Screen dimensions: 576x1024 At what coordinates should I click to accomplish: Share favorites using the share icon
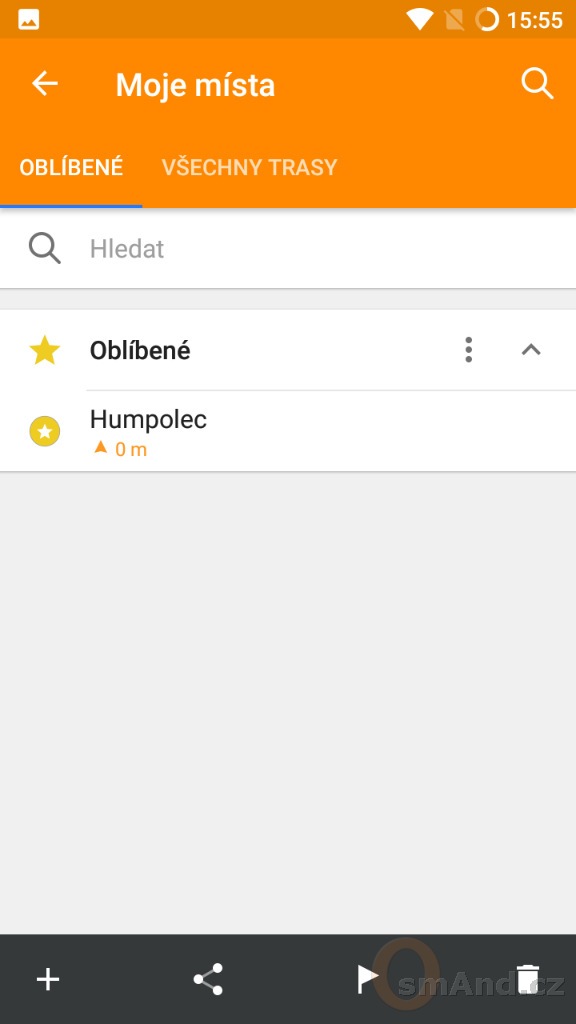[x=208, y=979]
